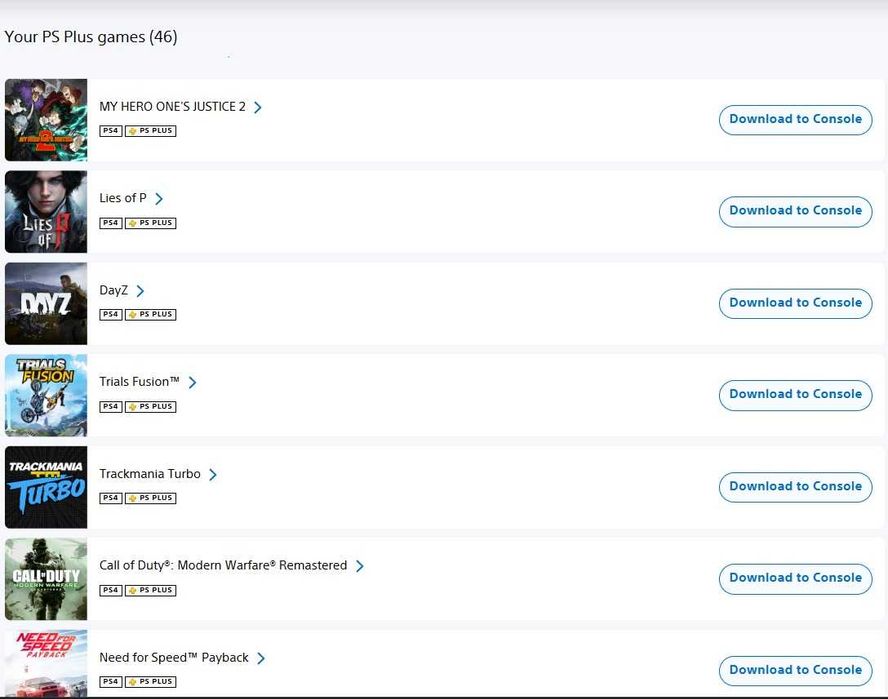Open the arrow beside DayZ title
The width and height of the screenshot is (888, 699).
(x=140, y=291)
